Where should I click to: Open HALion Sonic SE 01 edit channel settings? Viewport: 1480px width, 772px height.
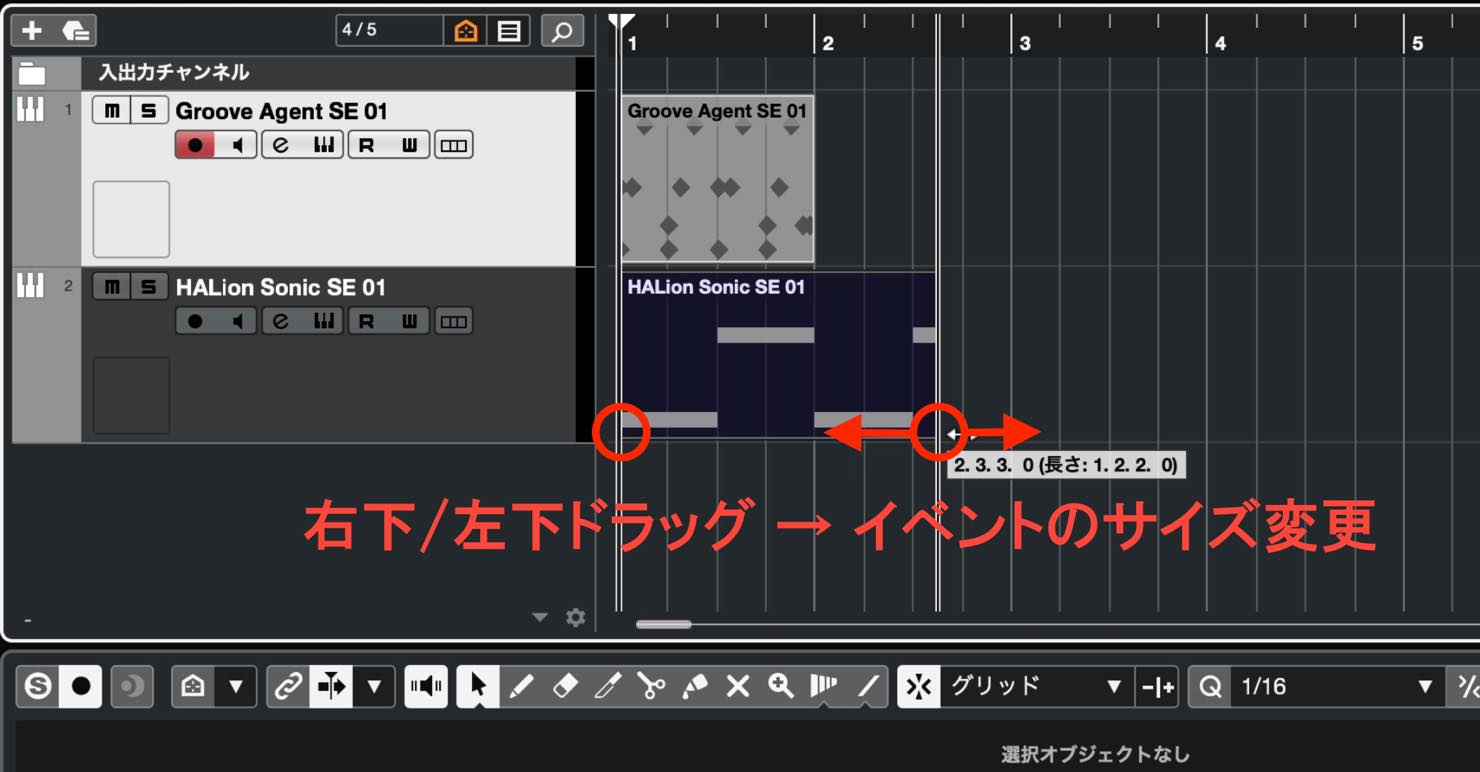point(281,321)
